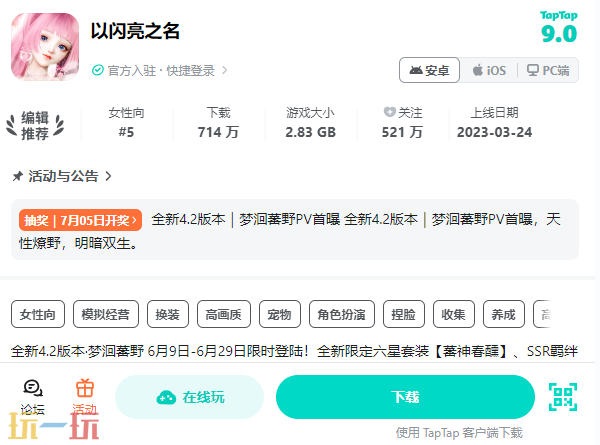
Task: Click the green 下载 download button
Action: coord(405,397)
